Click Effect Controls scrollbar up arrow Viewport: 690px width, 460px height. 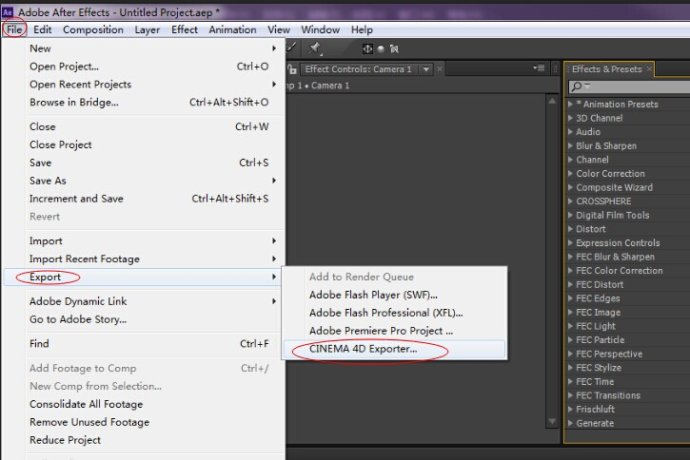[x=552, y=101]
